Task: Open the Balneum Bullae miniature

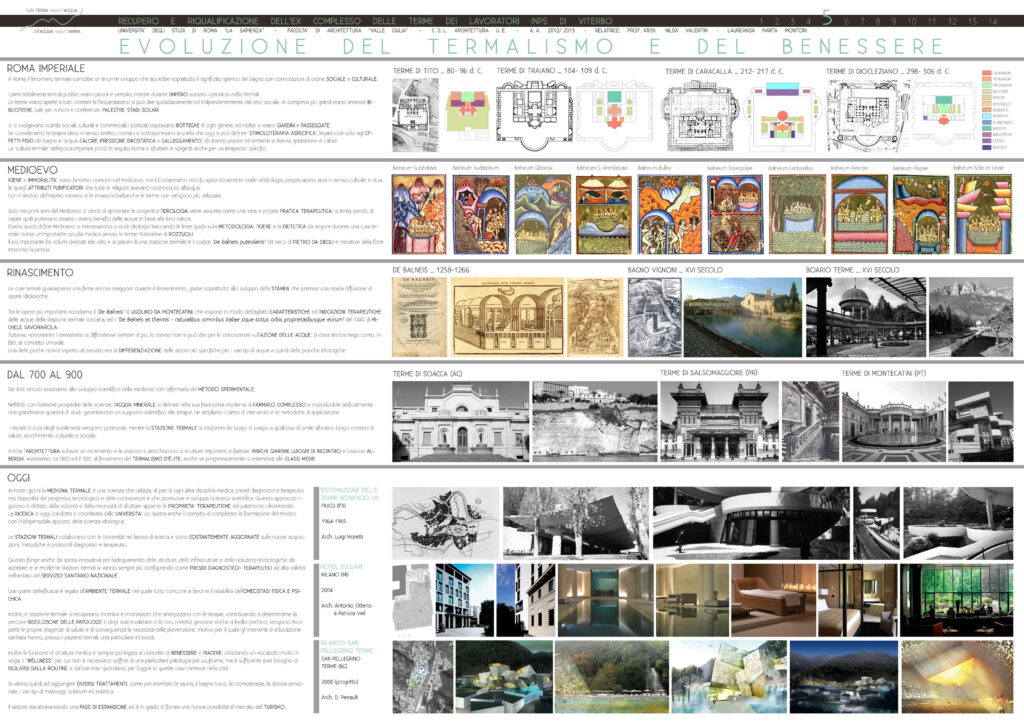Action: pos(669,214)
